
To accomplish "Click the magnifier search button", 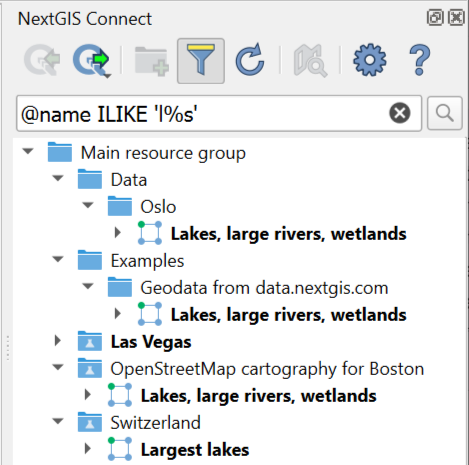I will (445, 113).
